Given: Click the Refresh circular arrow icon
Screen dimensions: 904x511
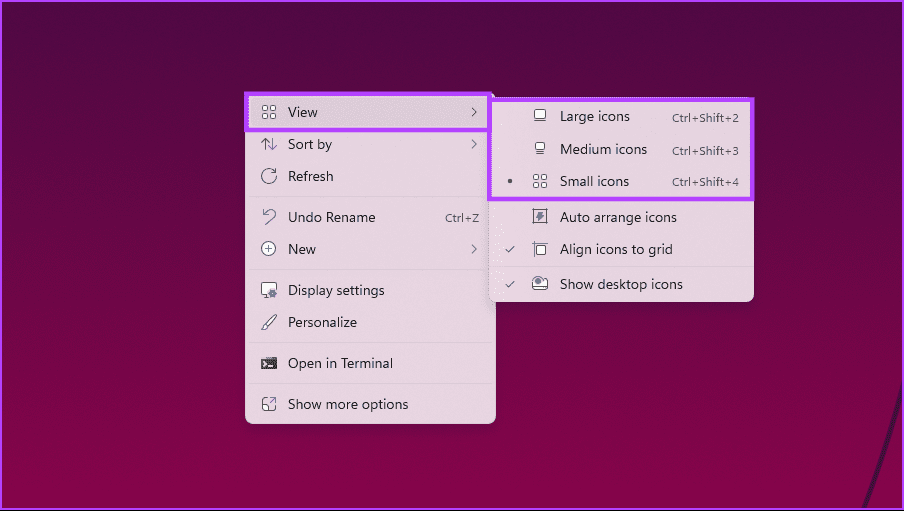Looking at the screenshot, I should (269, 176).
